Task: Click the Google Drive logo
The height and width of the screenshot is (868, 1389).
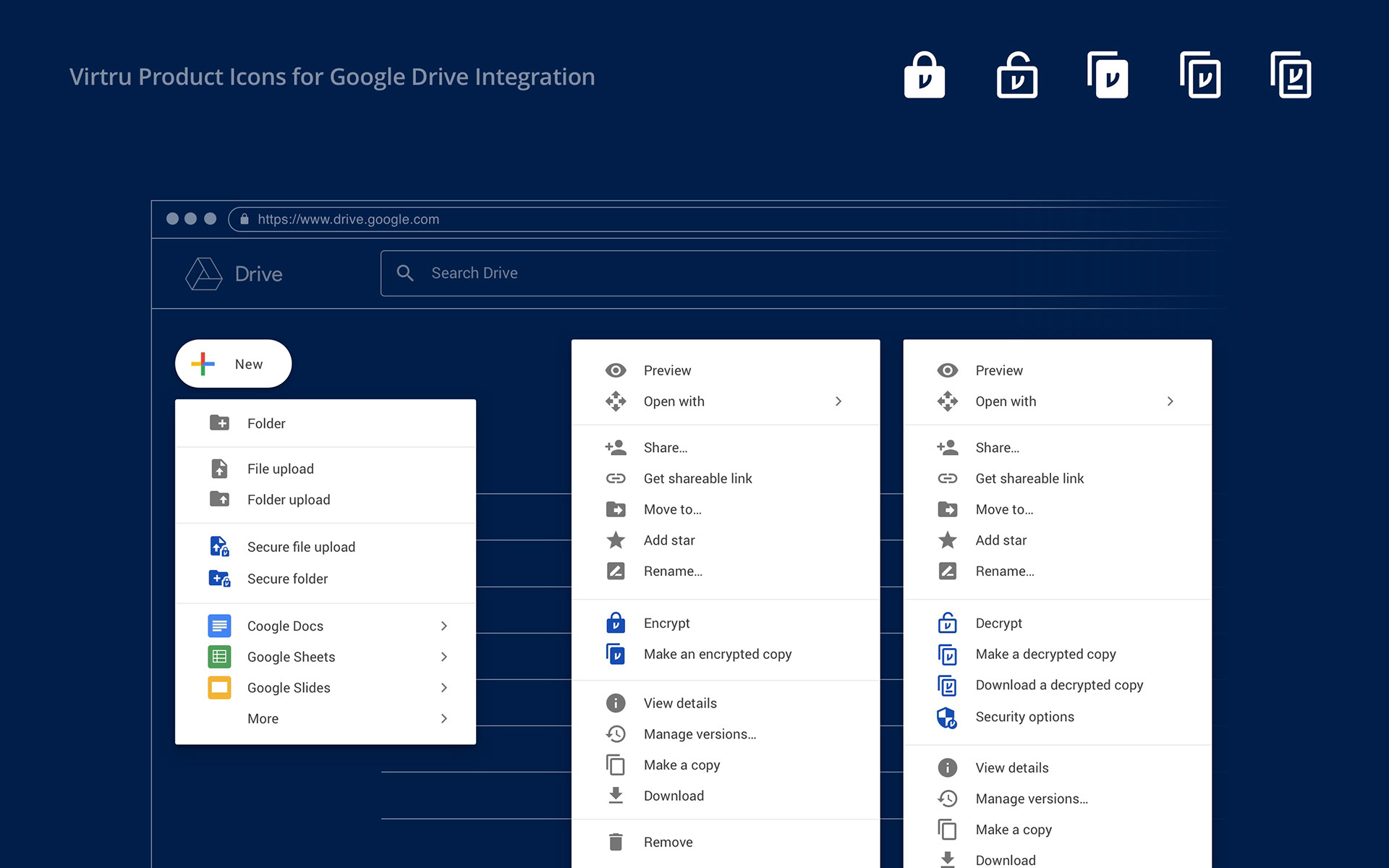Action: click(x=203, y=273)
